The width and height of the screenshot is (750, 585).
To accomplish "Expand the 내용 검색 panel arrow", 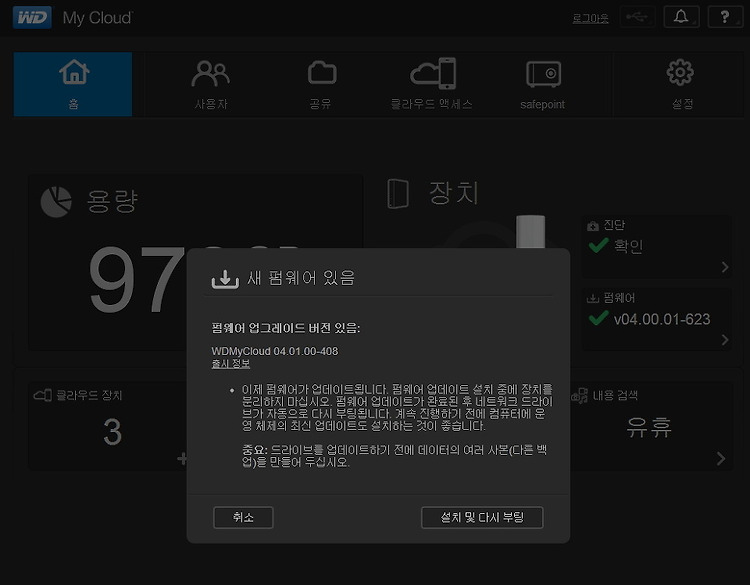I will [721, 459].
